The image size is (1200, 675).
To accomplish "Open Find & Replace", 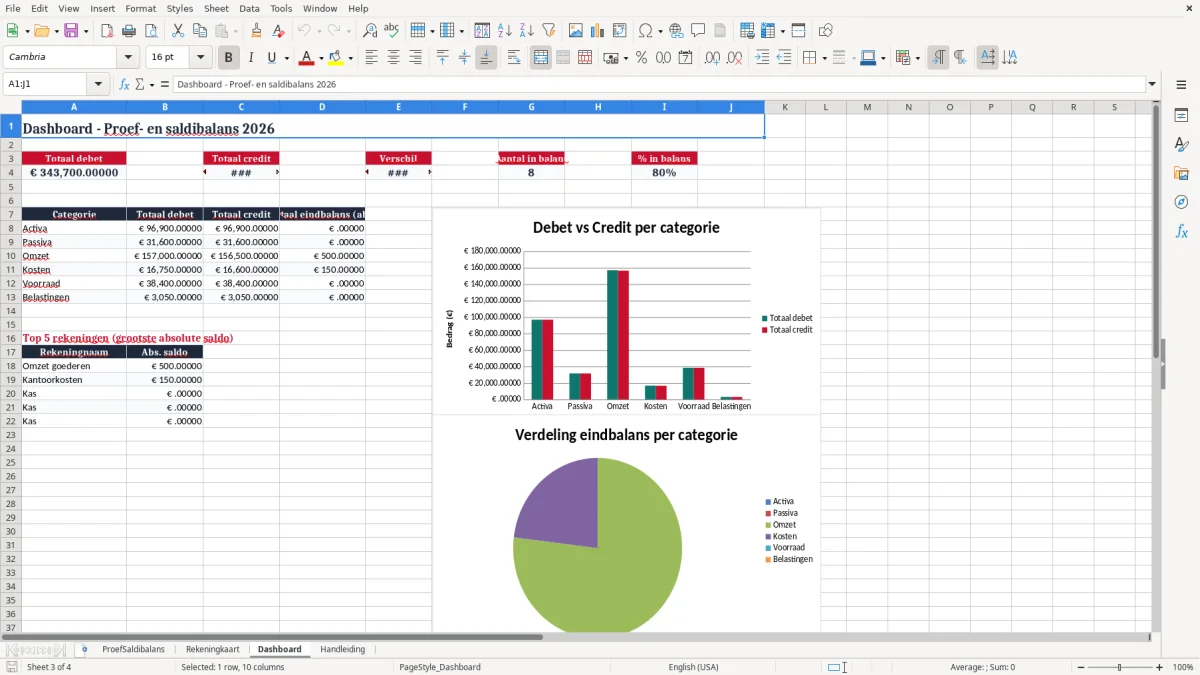I will tap(370, 31).
